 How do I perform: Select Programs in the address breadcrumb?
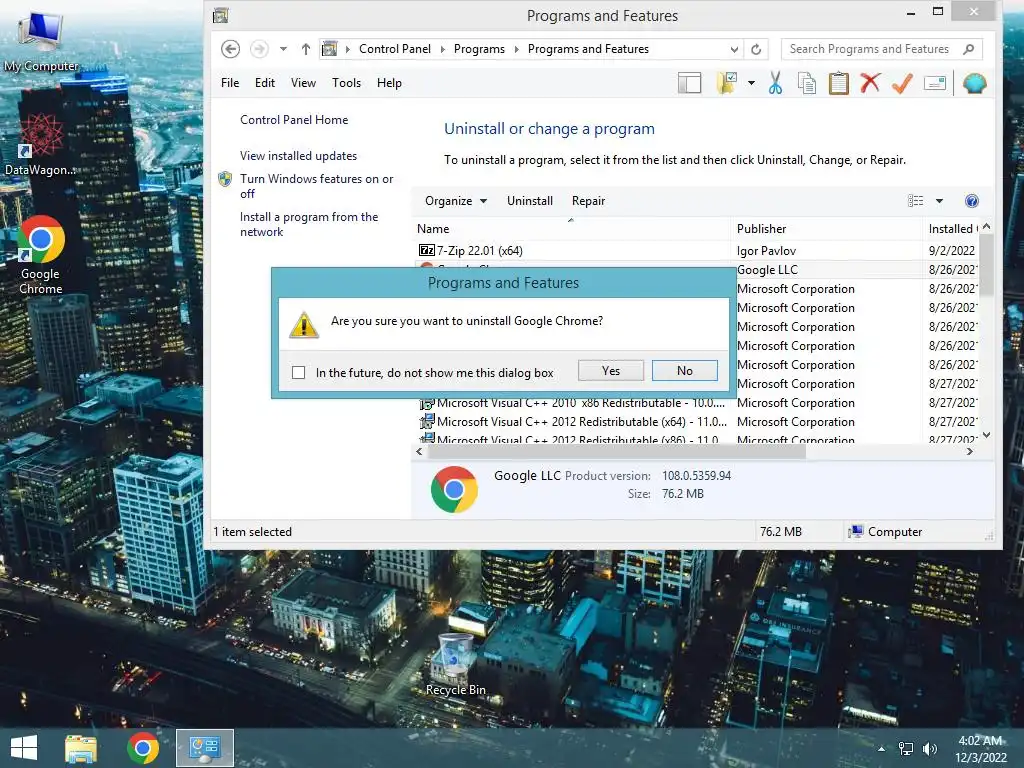tap(479, 49)
